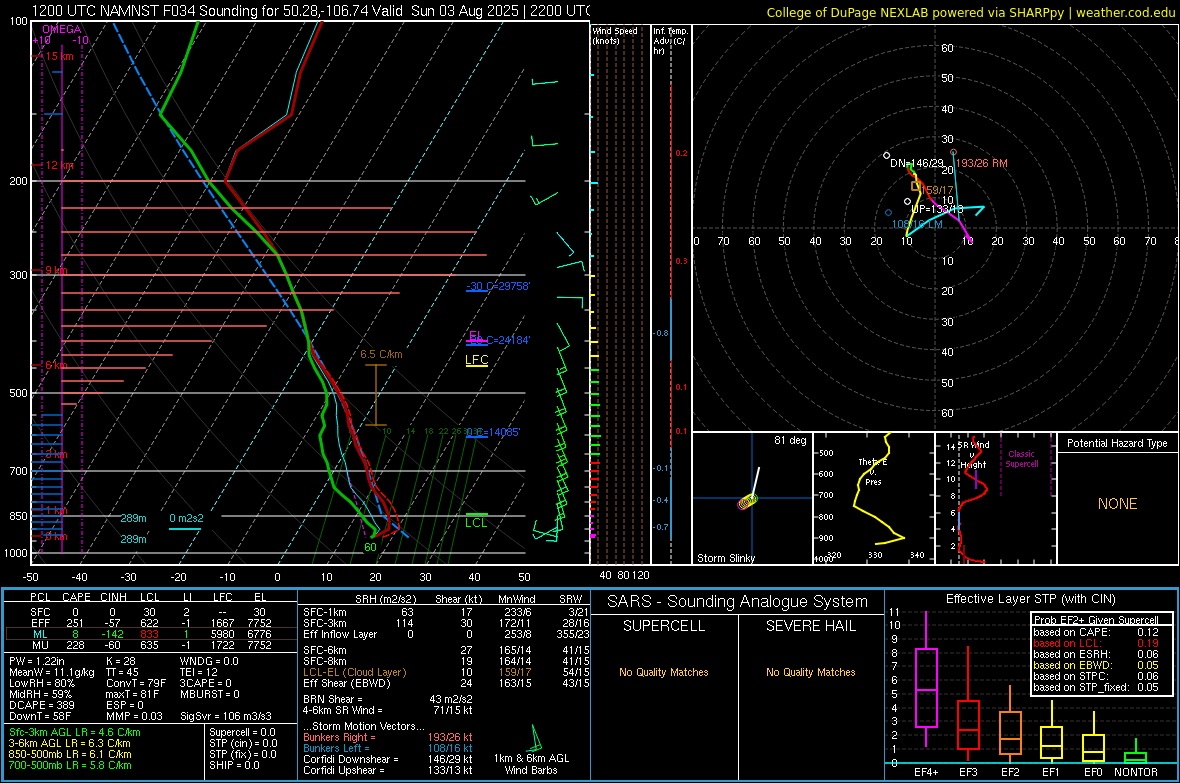Click 'No Quality Matches' under SUPERCELL
The image size is (1180, 783).
664,672
